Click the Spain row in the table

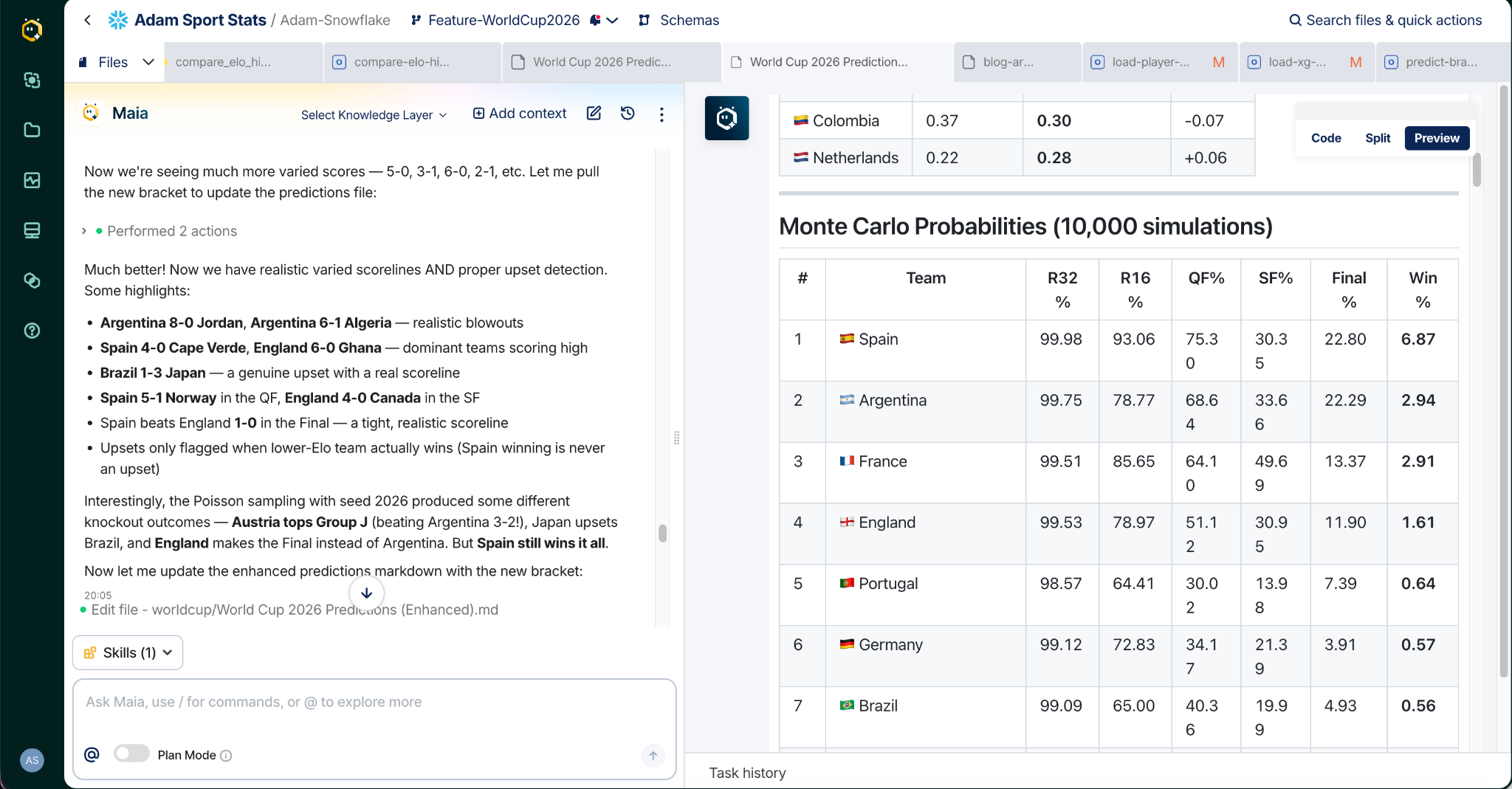(x=1118, y=351)
